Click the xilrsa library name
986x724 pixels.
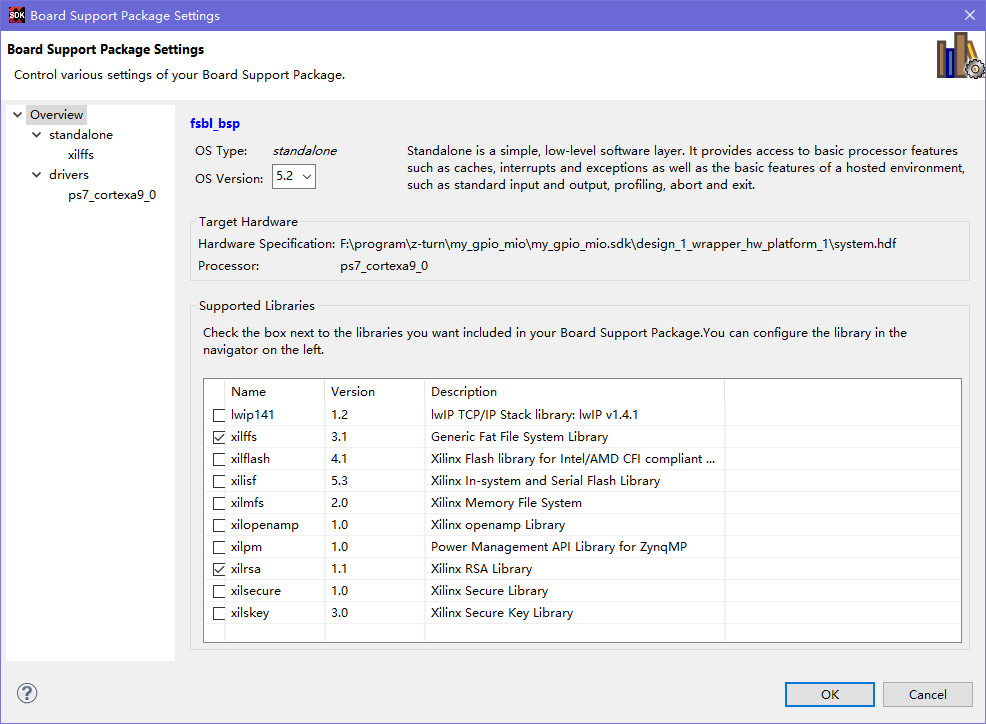pyautogui.click(x=245, y=569)
